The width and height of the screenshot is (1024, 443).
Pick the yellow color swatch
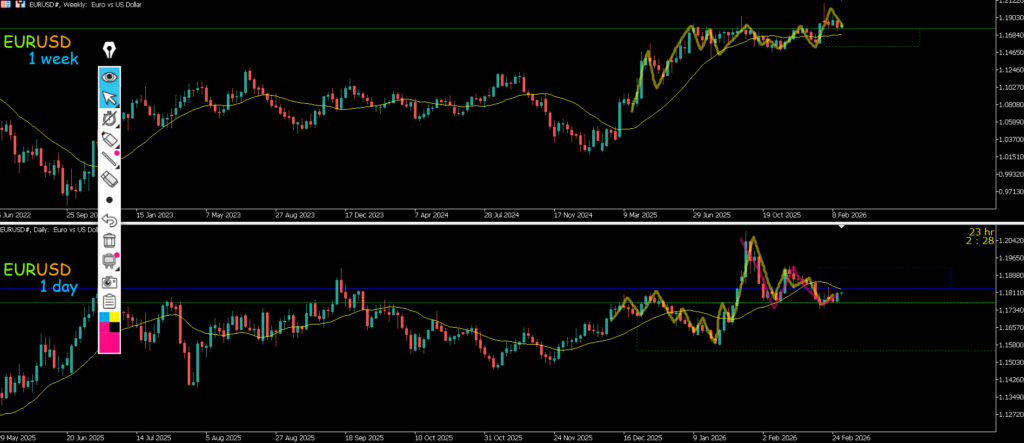115,318
